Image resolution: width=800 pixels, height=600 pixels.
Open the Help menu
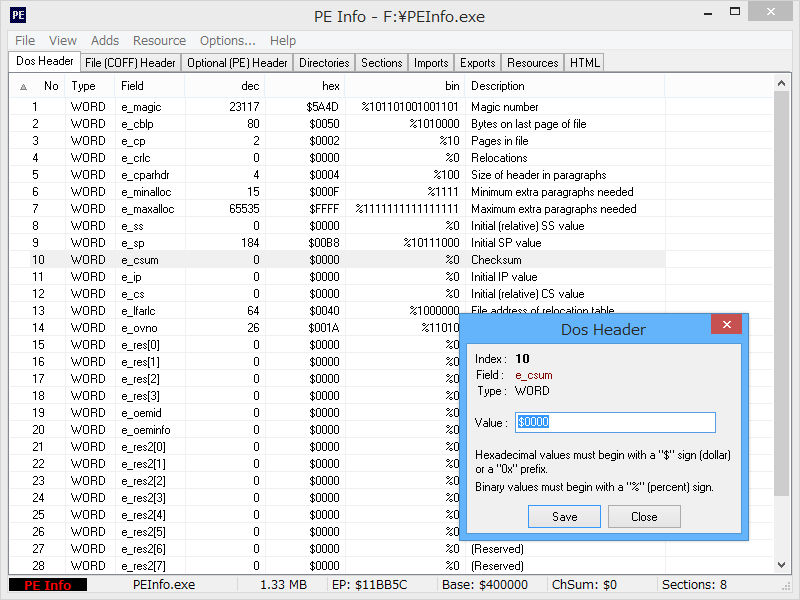283,41
